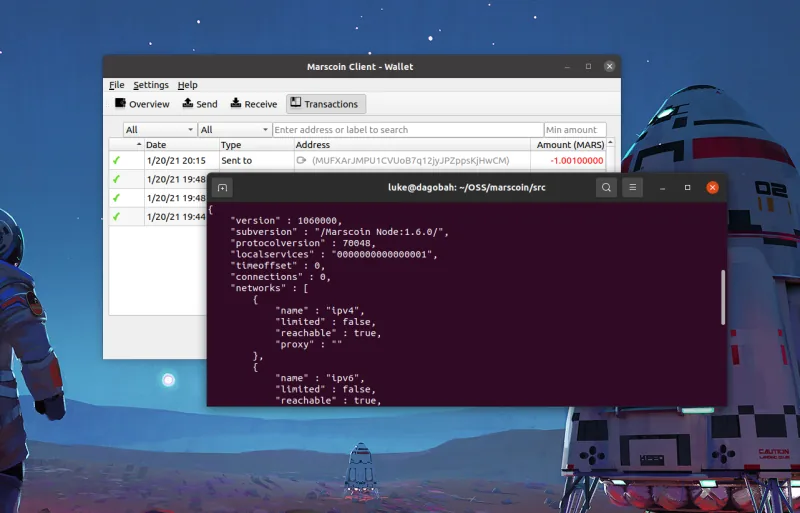
Task: Open the wallet Overview page
Action: 142,104
